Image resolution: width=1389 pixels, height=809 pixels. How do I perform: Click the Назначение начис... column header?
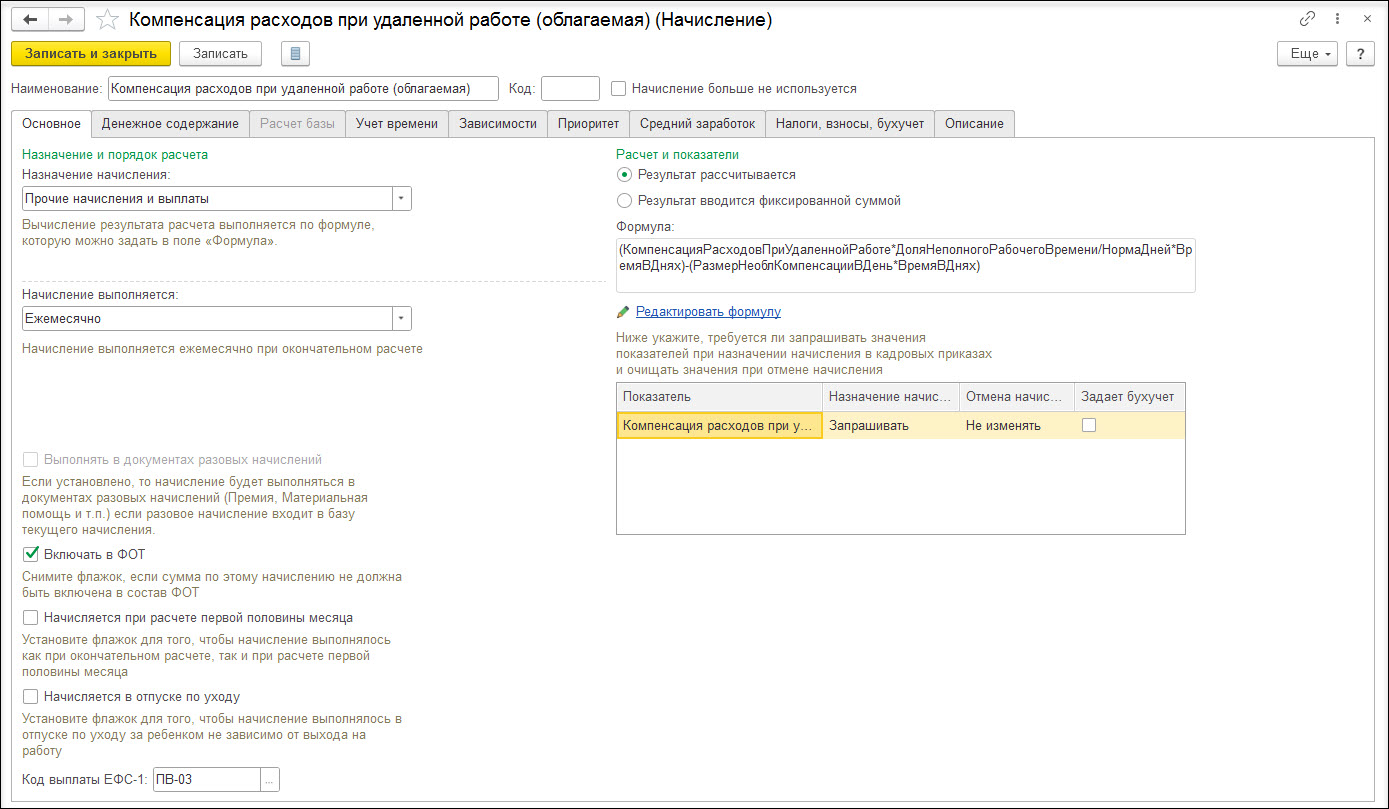coord(891,397)
